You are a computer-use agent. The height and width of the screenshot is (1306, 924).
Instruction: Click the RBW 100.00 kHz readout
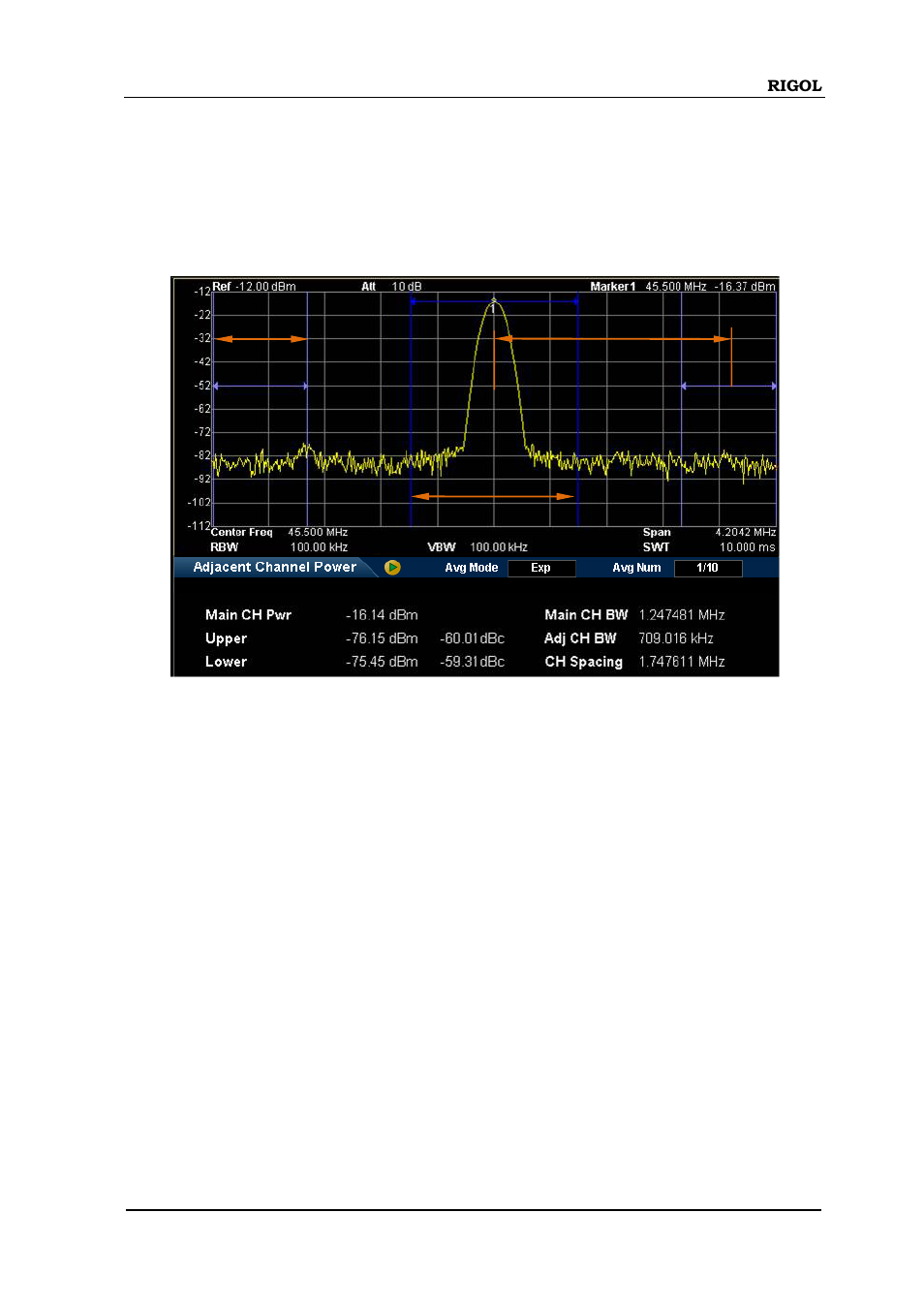coord(319,547)
